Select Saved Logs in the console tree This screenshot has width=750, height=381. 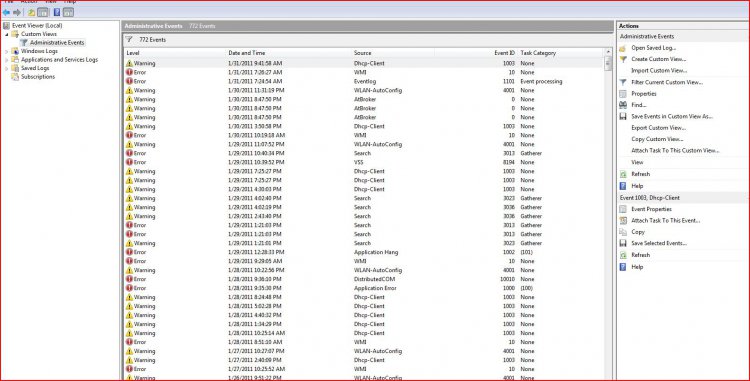35,69
